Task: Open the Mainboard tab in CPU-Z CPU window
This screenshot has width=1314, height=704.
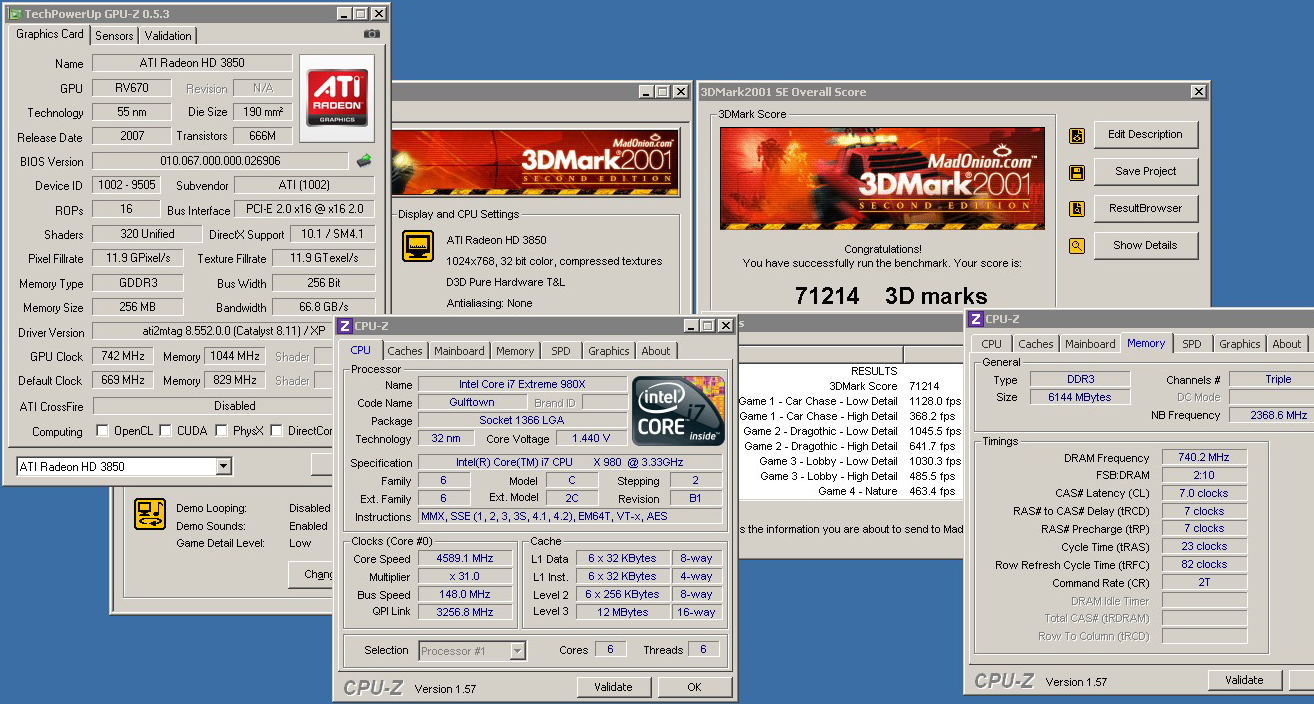Action: point(460,351)
